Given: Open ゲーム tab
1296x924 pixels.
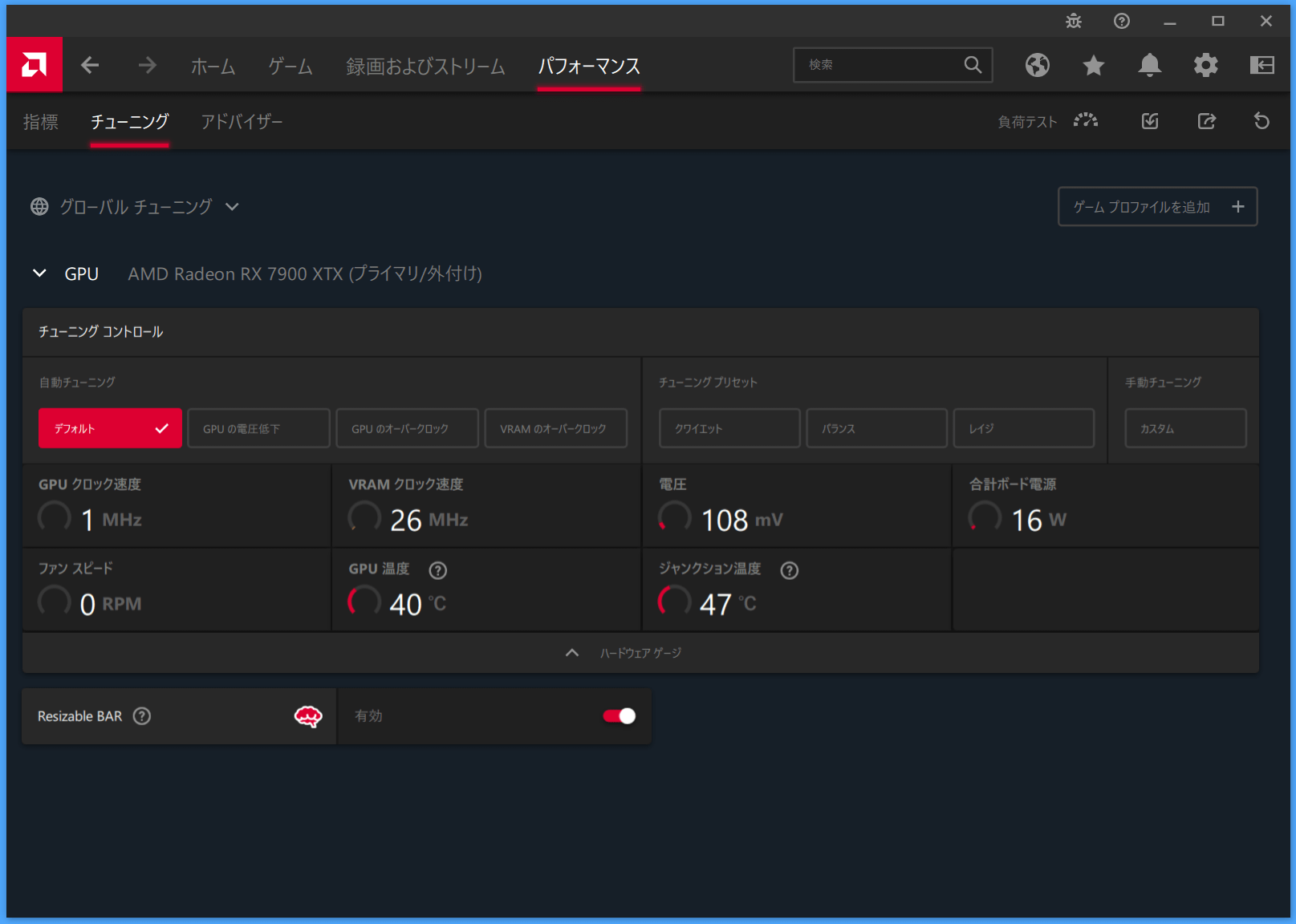Looking at the screenshot, I should tap(290, 66).
